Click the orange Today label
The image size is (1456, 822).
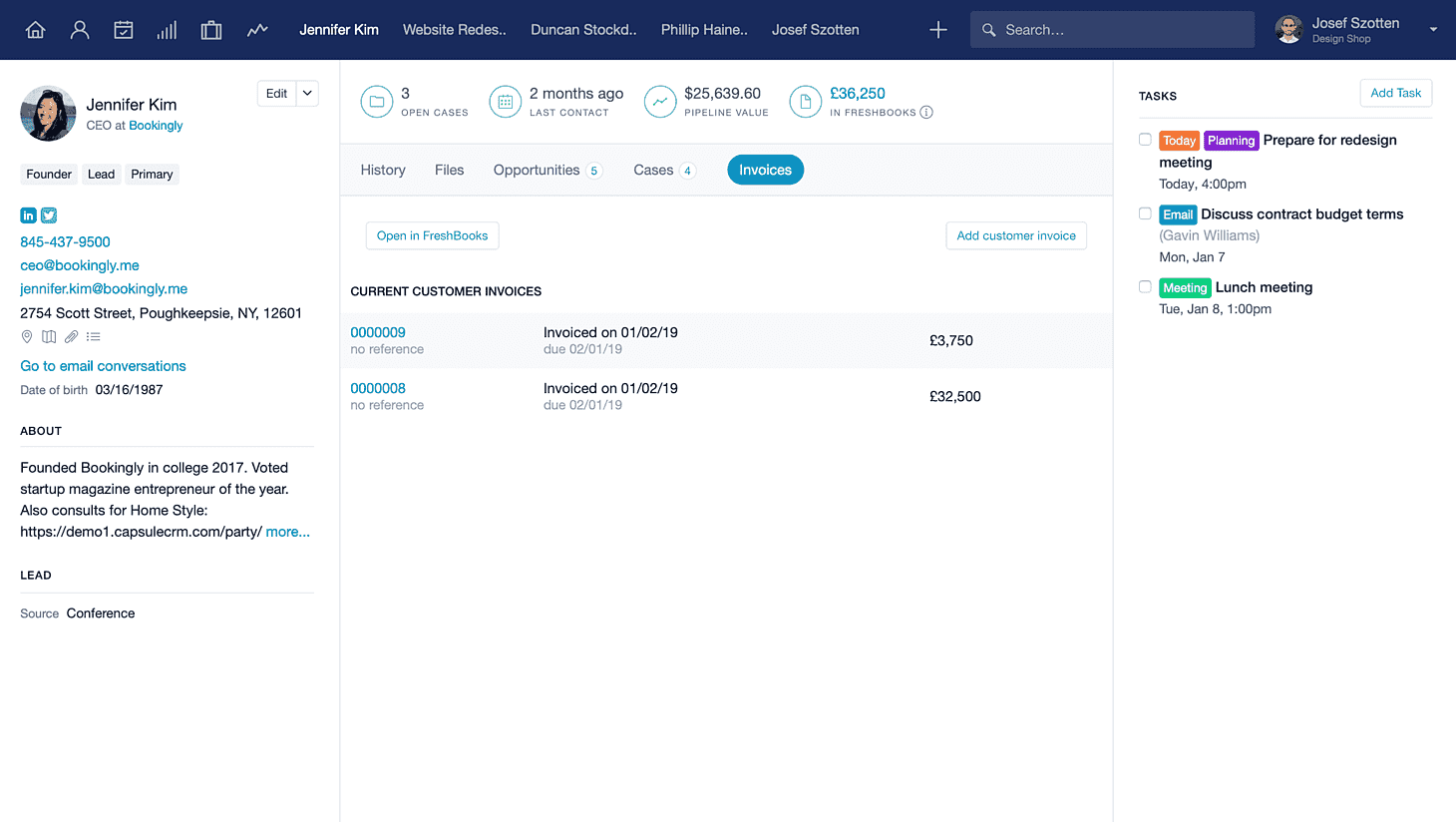(1180, 141)
